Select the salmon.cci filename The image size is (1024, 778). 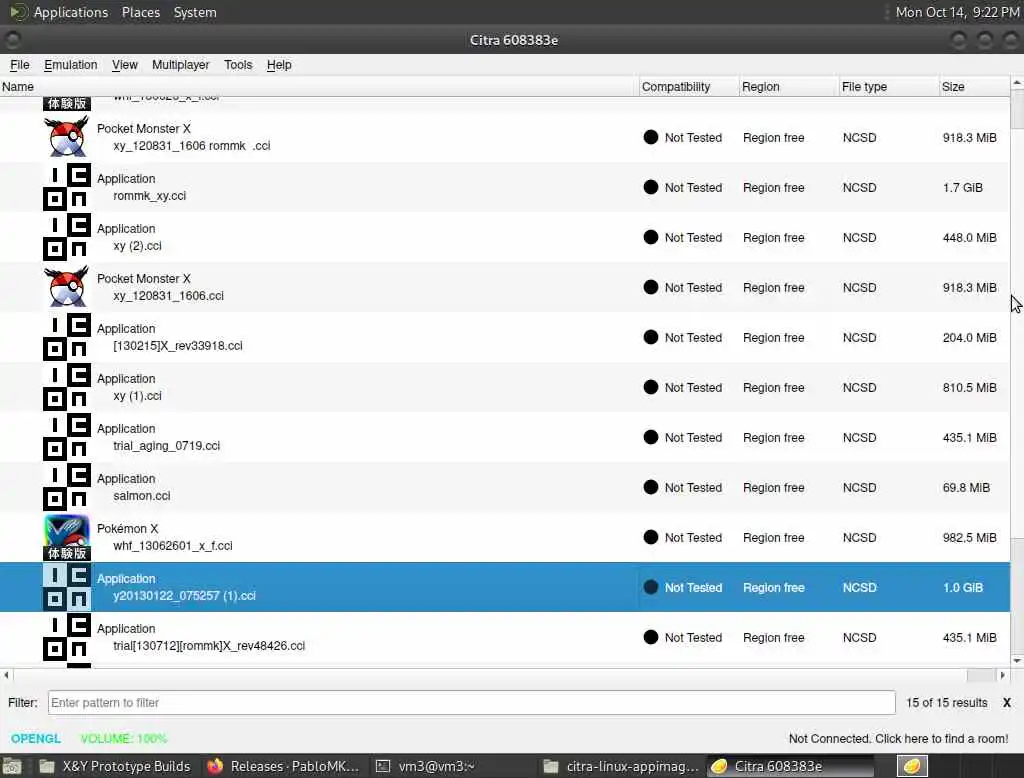coord(142,495)
